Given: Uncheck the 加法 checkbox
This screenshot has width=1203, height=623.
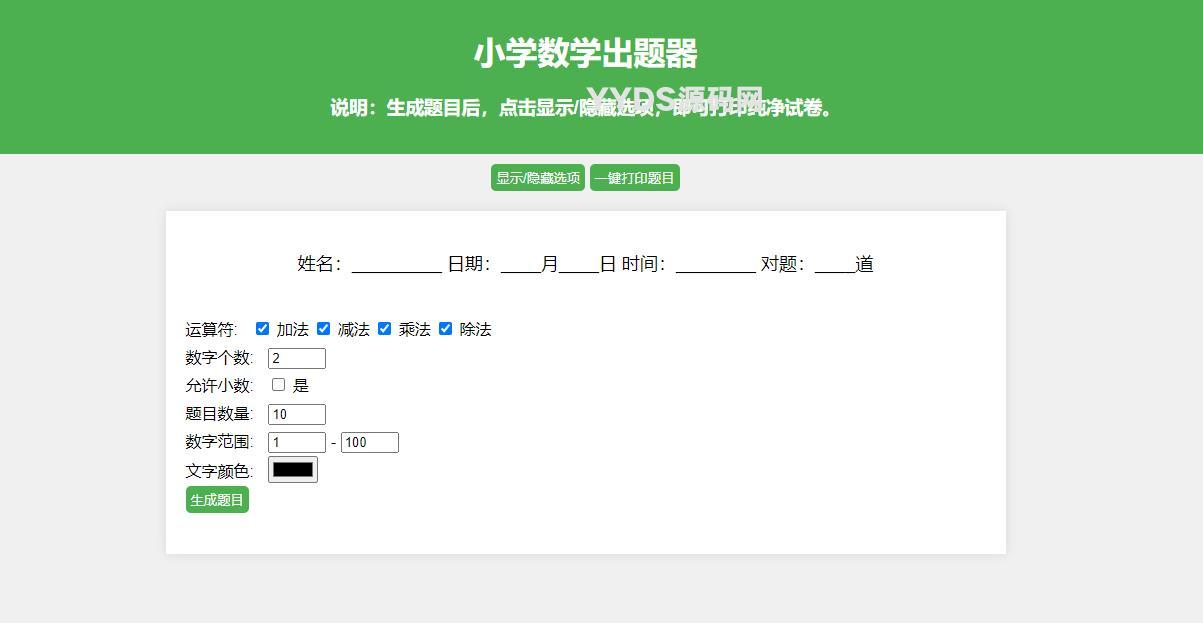Looking at the screenshot, I should coord(263,329).
